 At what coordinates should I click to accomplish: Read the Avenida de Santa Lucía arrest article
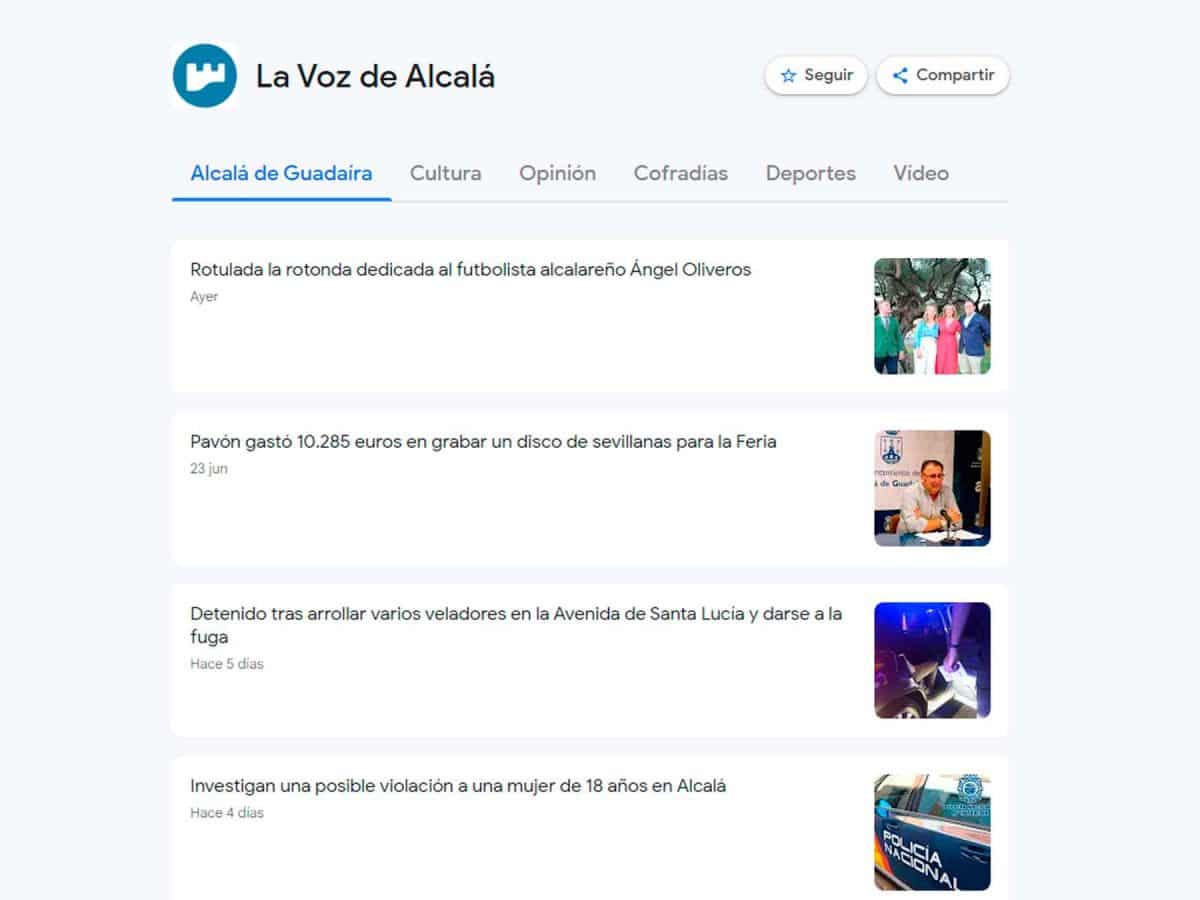pyautogui.click(x=516, y=625)
